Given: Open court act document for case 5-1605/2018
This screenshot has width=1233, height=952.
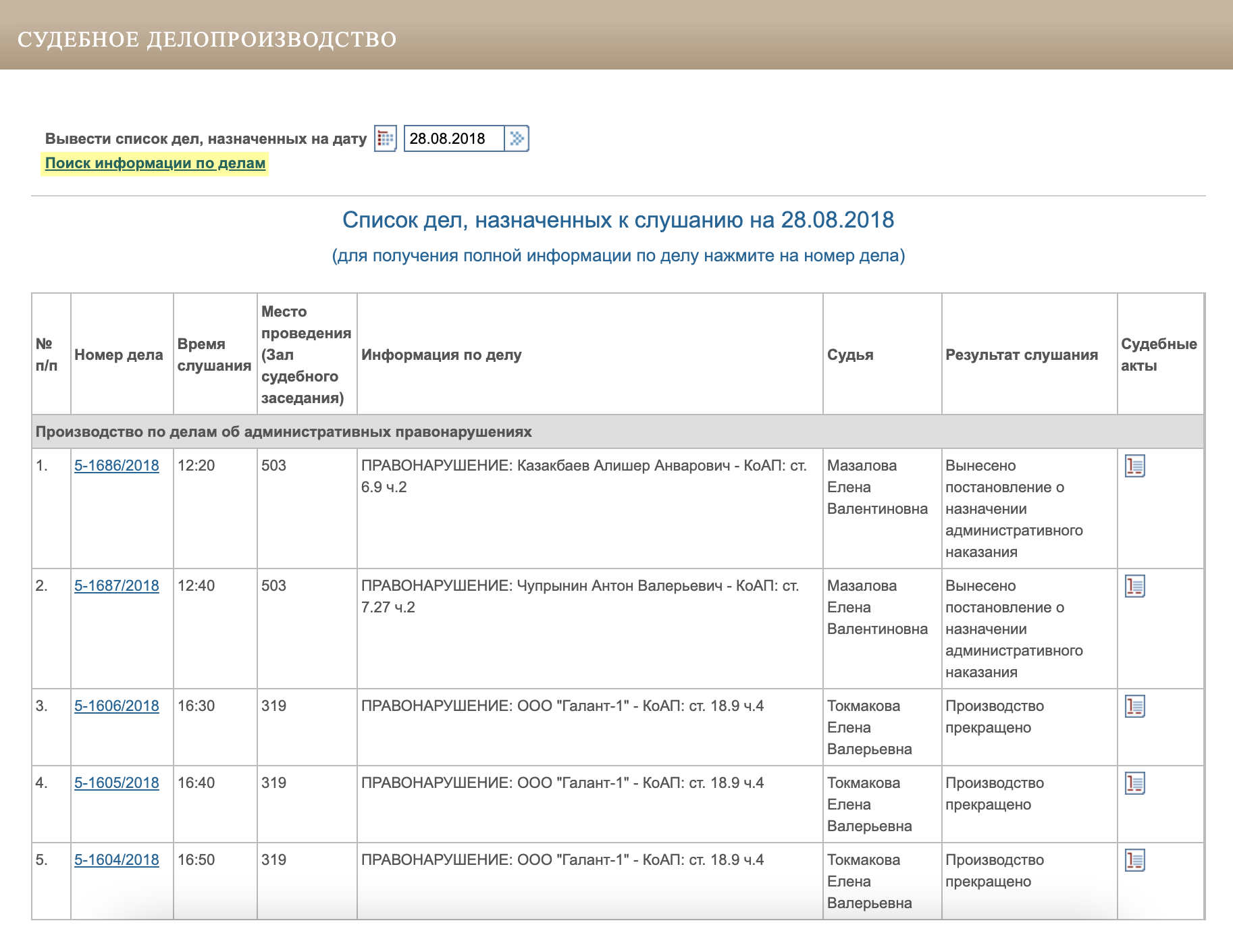Looking at the screenshot, I should [x=1135, y=783].
